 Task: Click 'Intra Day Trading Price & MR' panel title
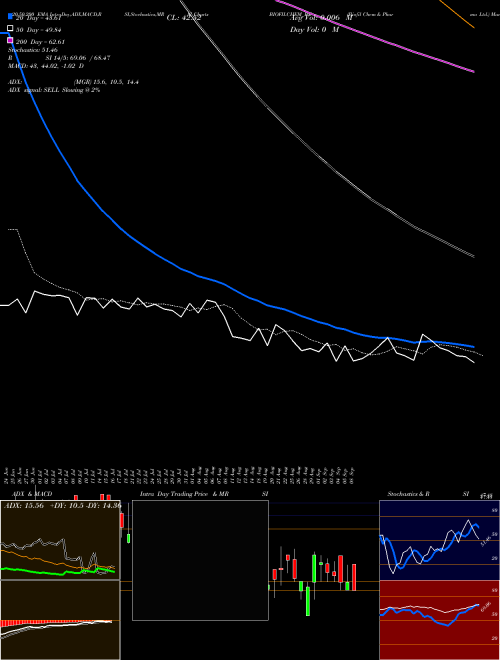(x=184, y=494)
